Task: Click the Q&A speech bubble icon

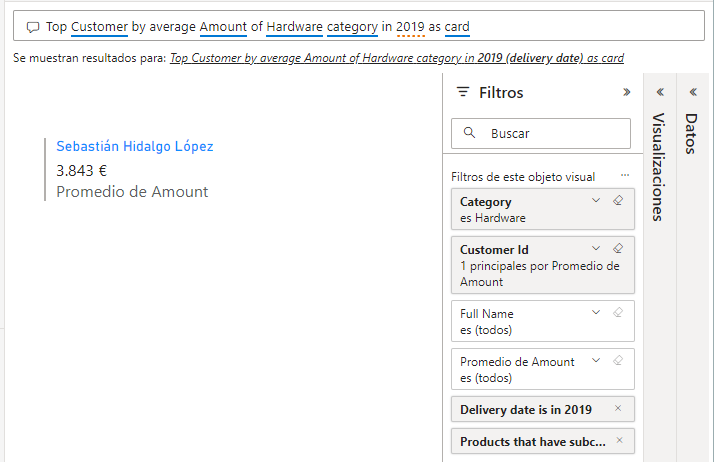Action: pyautogui.click(x=33, y=27)
